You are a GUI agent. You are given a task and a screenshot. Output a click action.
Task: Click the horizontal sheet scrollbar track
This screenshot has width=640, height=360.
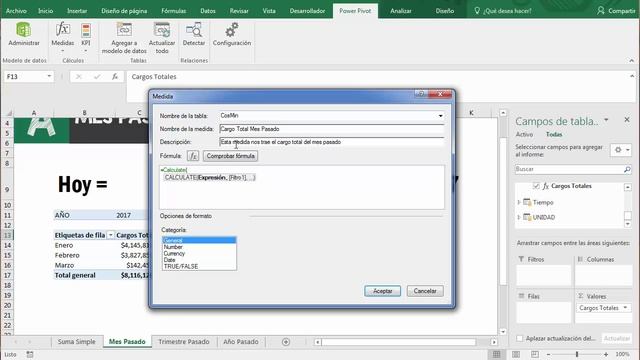[x=399, y=342]
